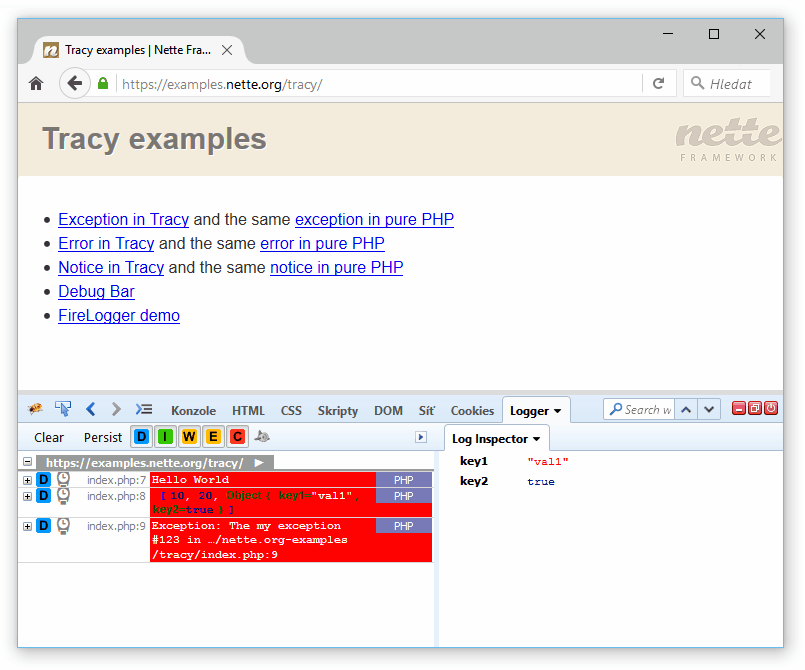Switch to the DOM tab
This screenshot has width=805, height=670.
pyautogui.click(x=388, y=411)
